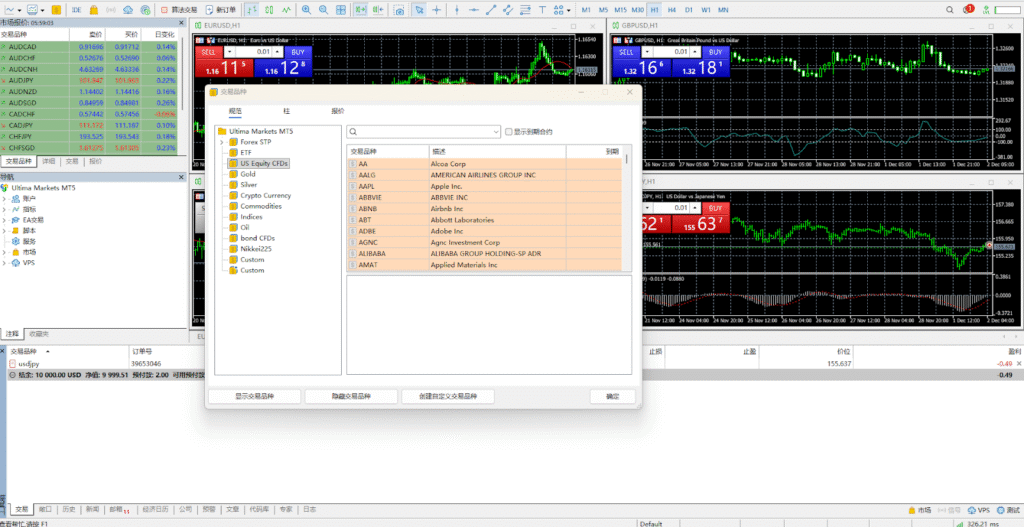
Task: Click the 隐藏交易品种 button
Action: point(351,396)
